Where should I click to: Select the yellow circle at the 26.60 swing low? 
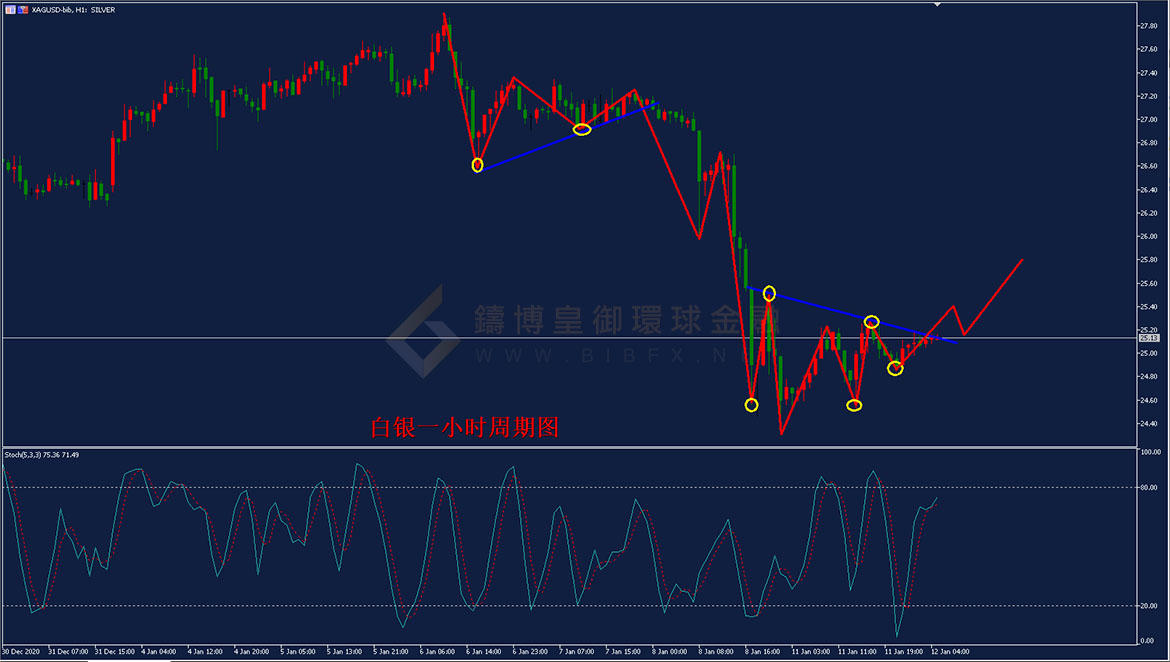pyautogui.click(x=478, y=165)
